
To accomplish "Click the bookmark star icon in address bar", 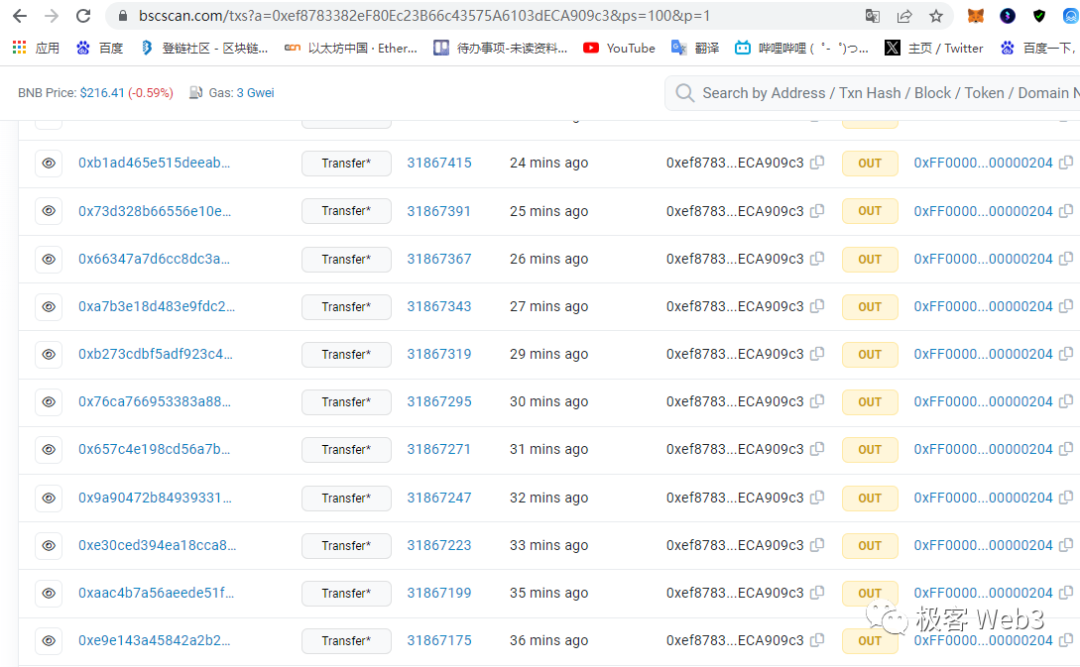I will pyautogui.click(x=936, y=16).
